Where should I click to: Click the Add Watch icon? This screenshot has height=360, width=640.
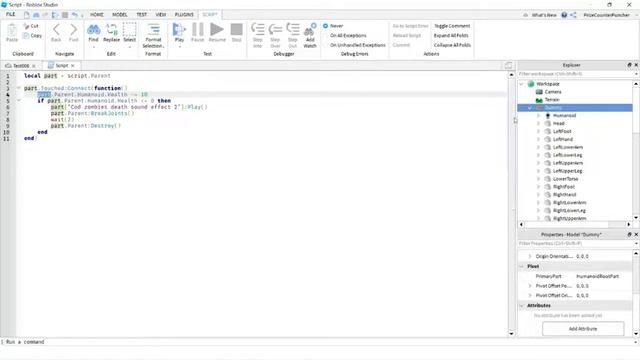pyautogui.click(x=310, y=29)
